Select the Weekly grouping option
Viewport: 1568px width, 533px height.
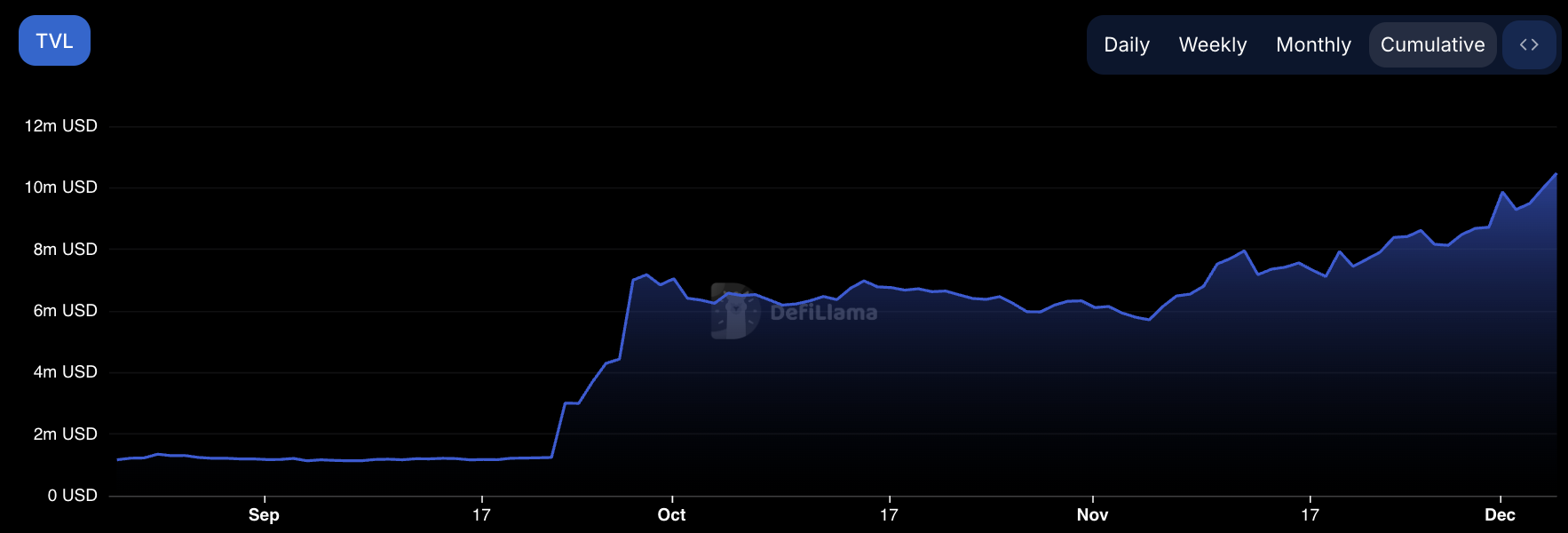(1212, 44)
